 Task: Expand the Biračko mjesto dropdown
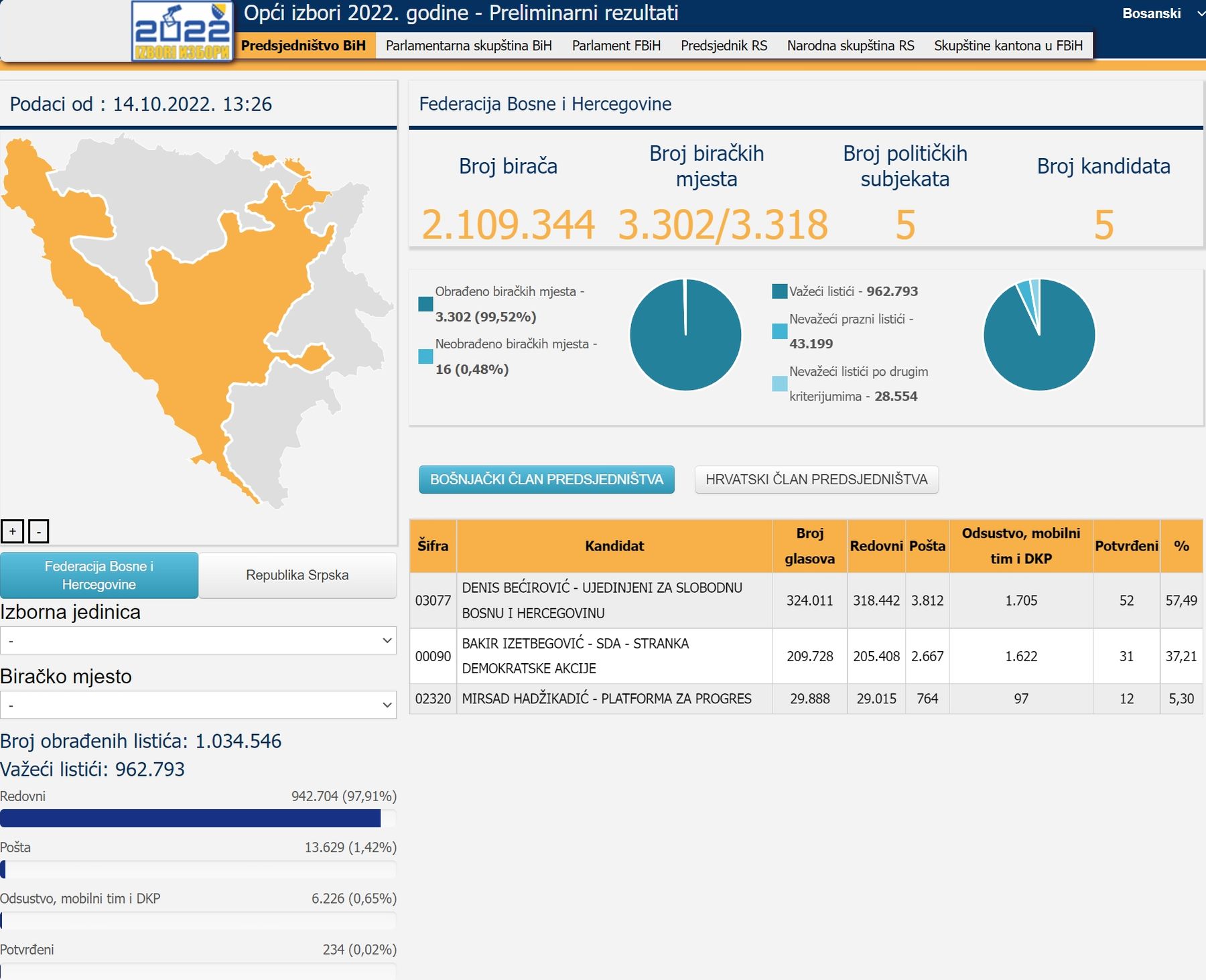pos(198,705)
